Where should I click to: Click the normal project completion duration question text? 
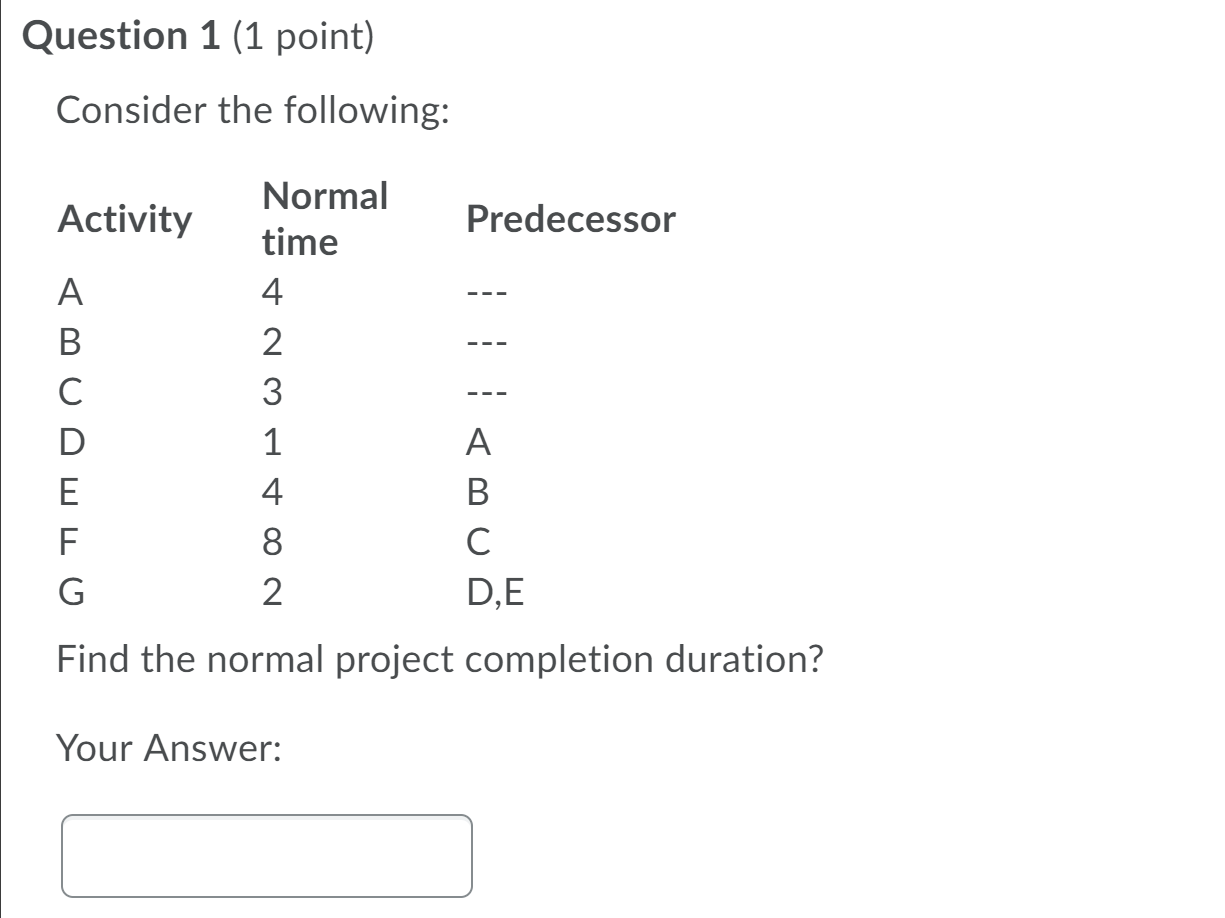(440, 658)
